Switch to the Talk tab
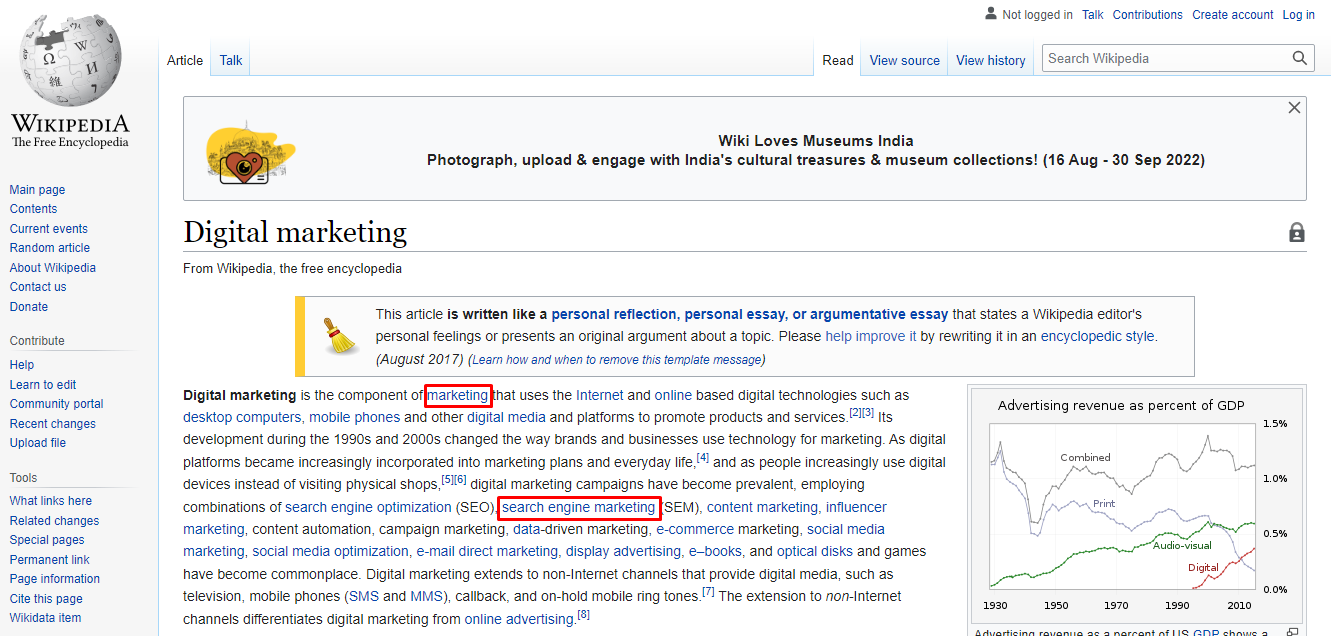The height and width of the screenshot is (636, 1331). pos(231,60)
